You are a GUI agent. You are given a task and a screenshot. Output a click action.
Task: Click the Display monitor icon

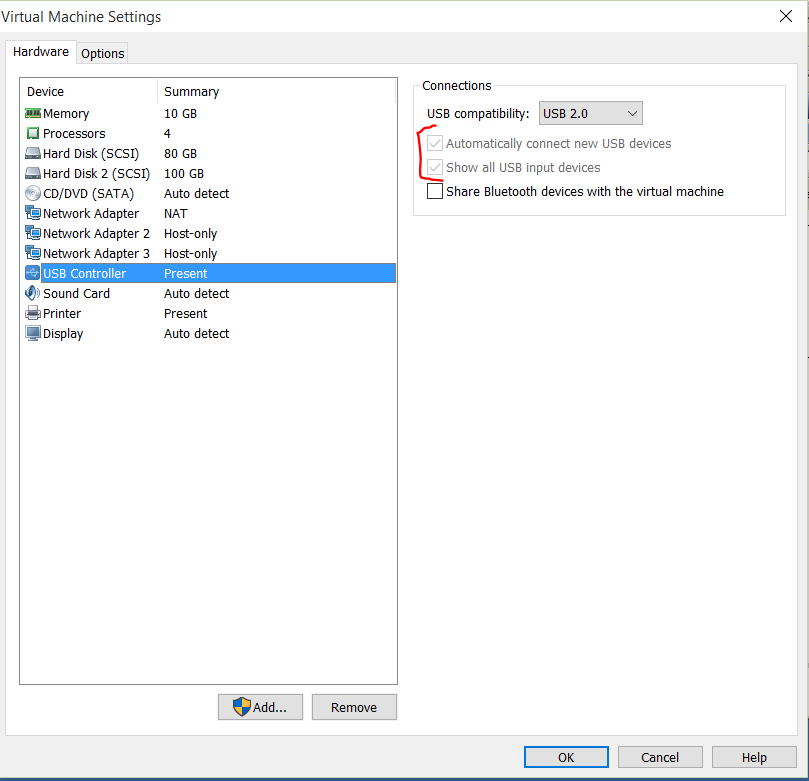click(33, 333)
